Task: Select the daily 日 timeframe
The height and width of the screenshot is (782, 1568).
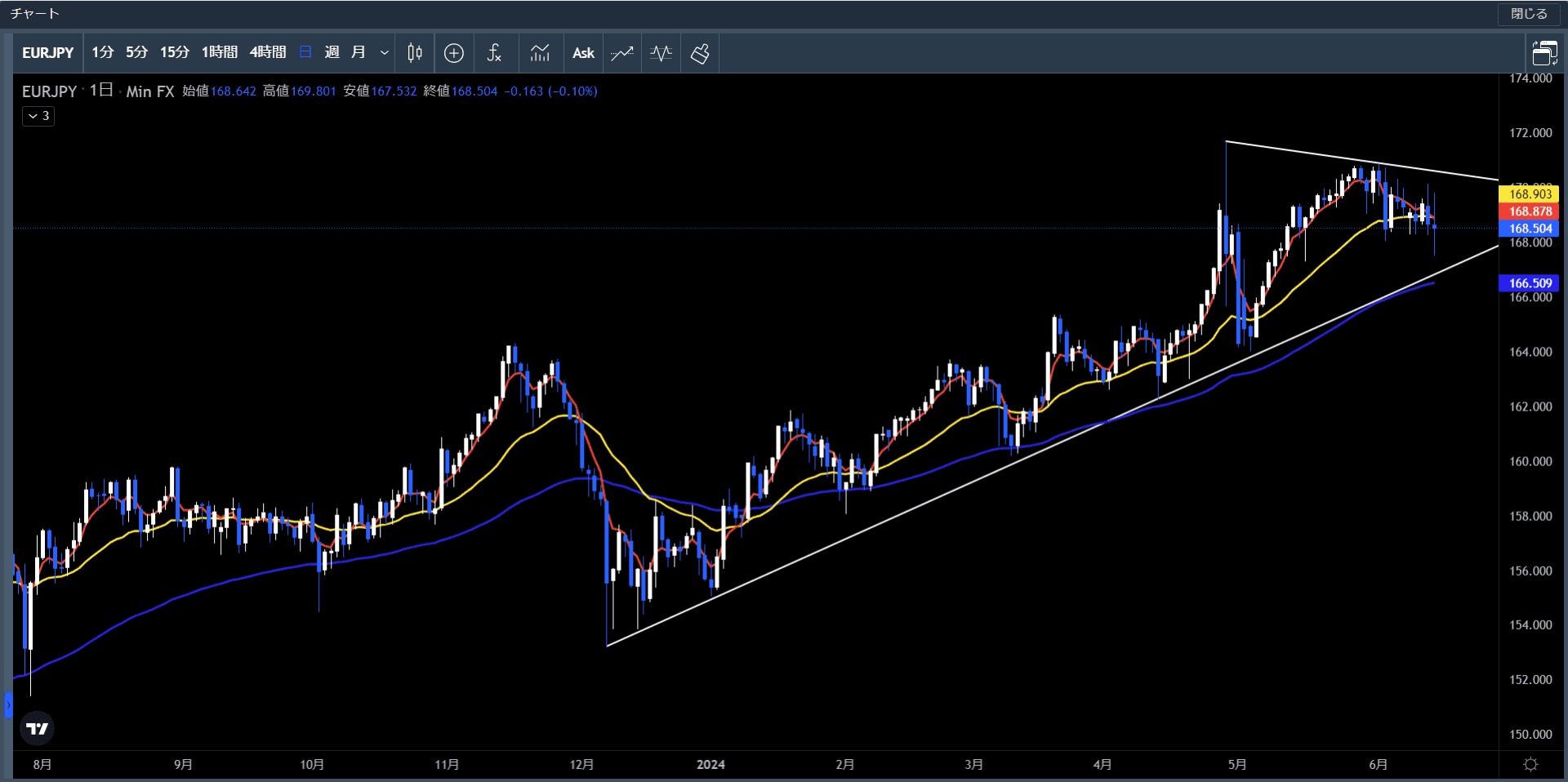Action: point(305,53)
